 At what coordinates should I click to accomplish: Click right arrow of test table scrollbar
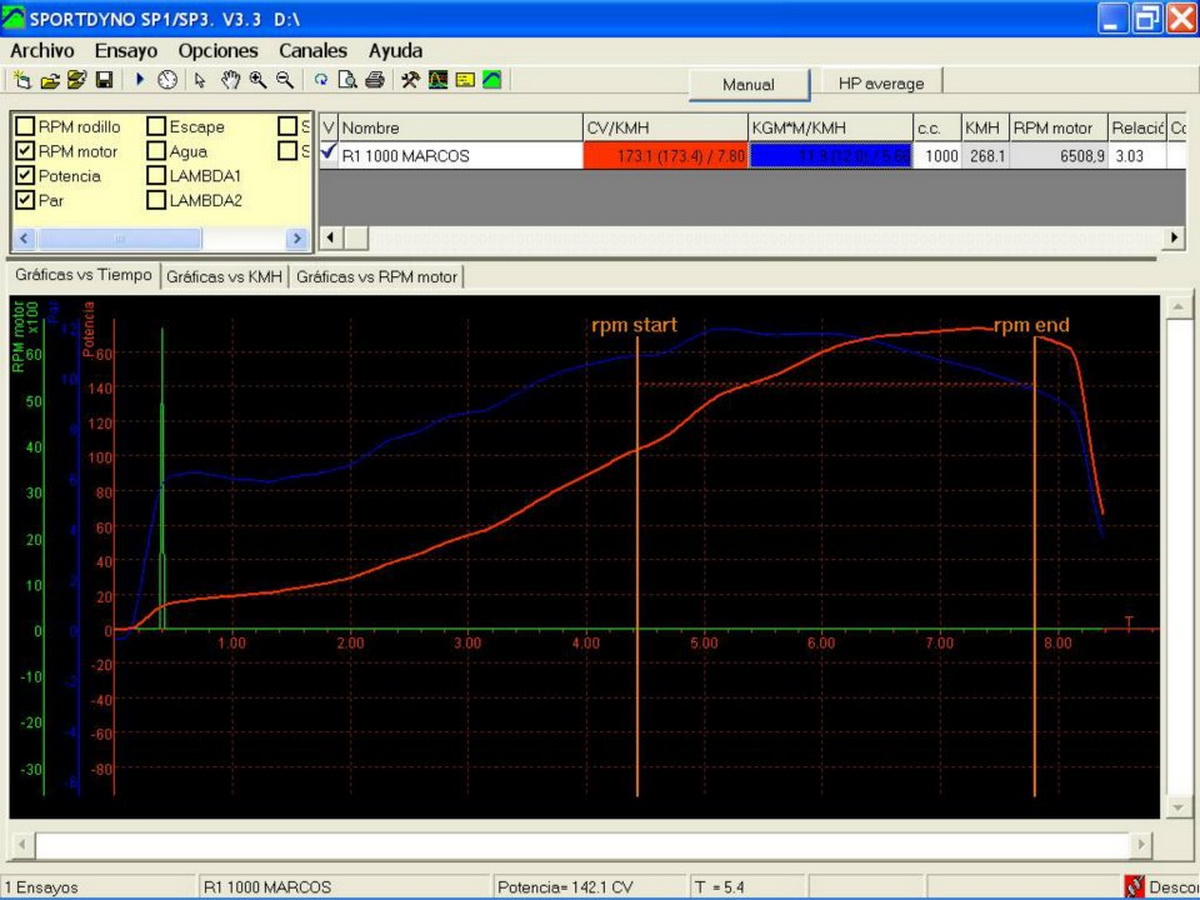click(1176, 238)
